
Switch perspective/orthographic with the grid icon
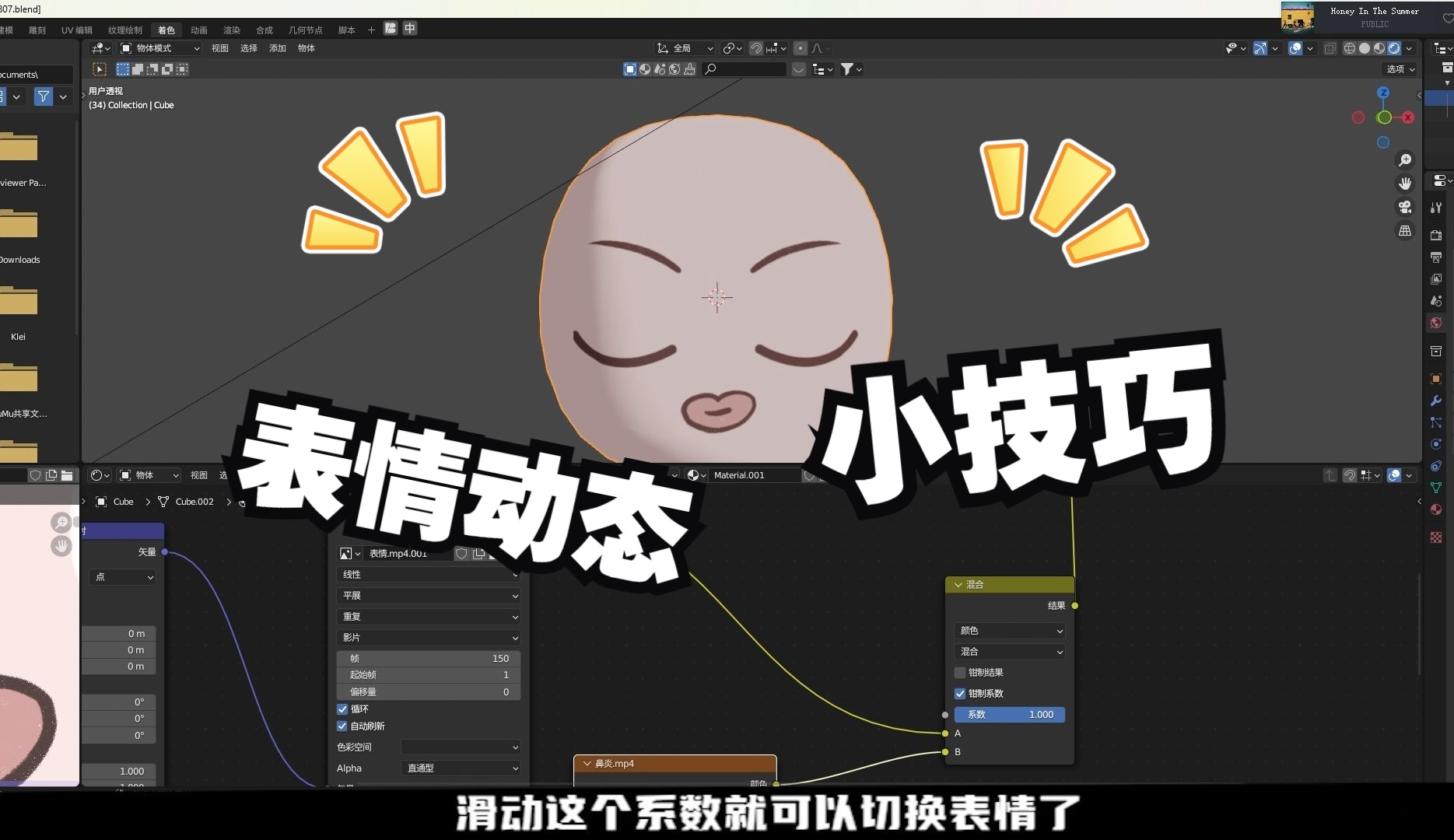[x=1405, y=231]
